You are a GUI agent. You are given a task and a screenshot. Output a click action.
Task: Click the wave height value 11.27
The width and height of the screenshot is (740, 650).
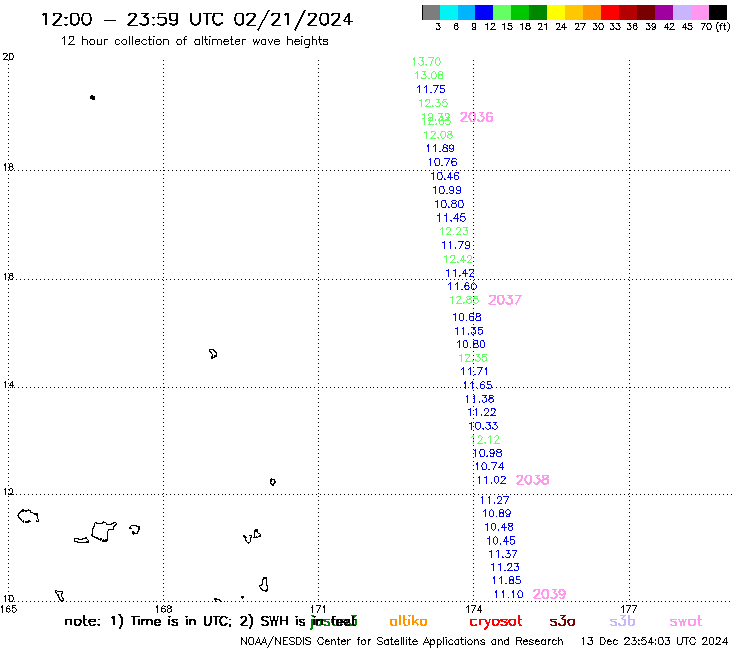[x=495, y=500]
